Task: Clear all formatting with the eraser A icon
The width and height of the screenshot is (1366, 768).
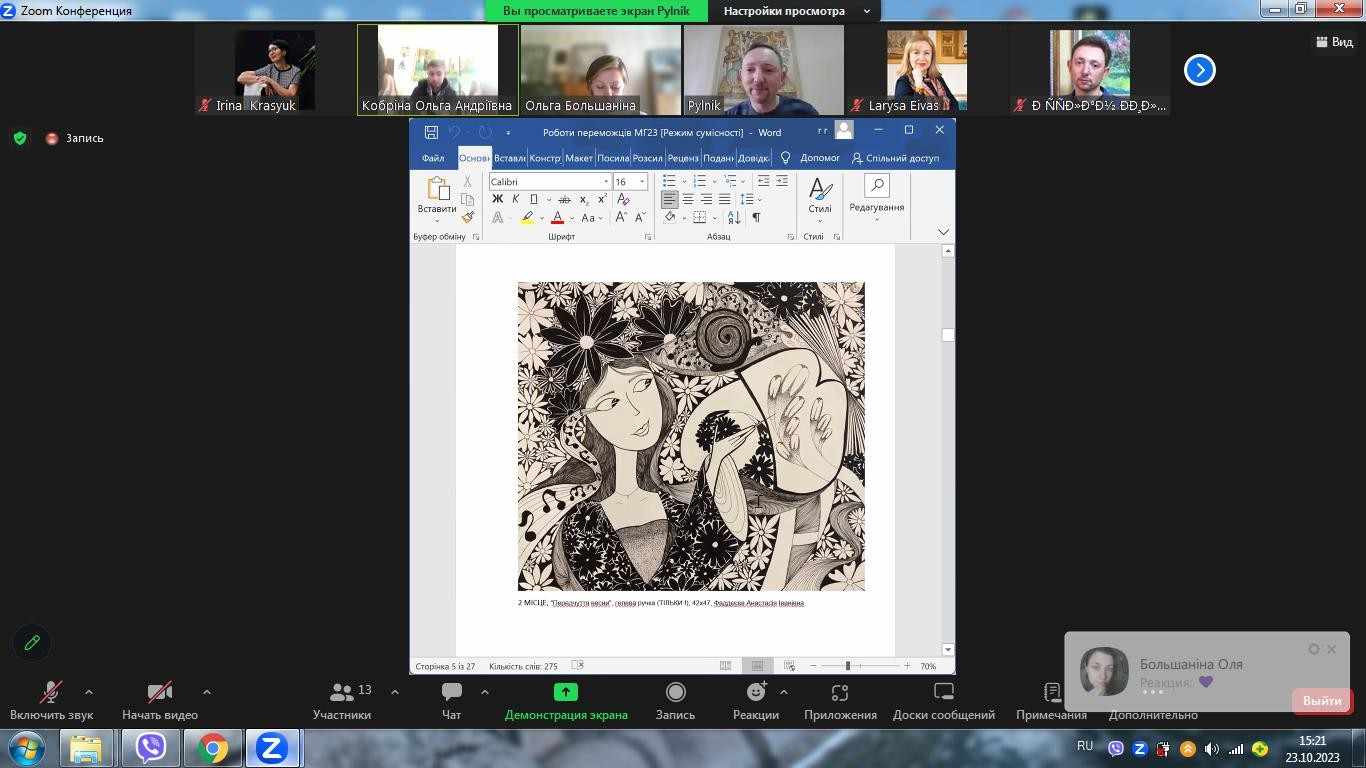Action: coord(624,199)
